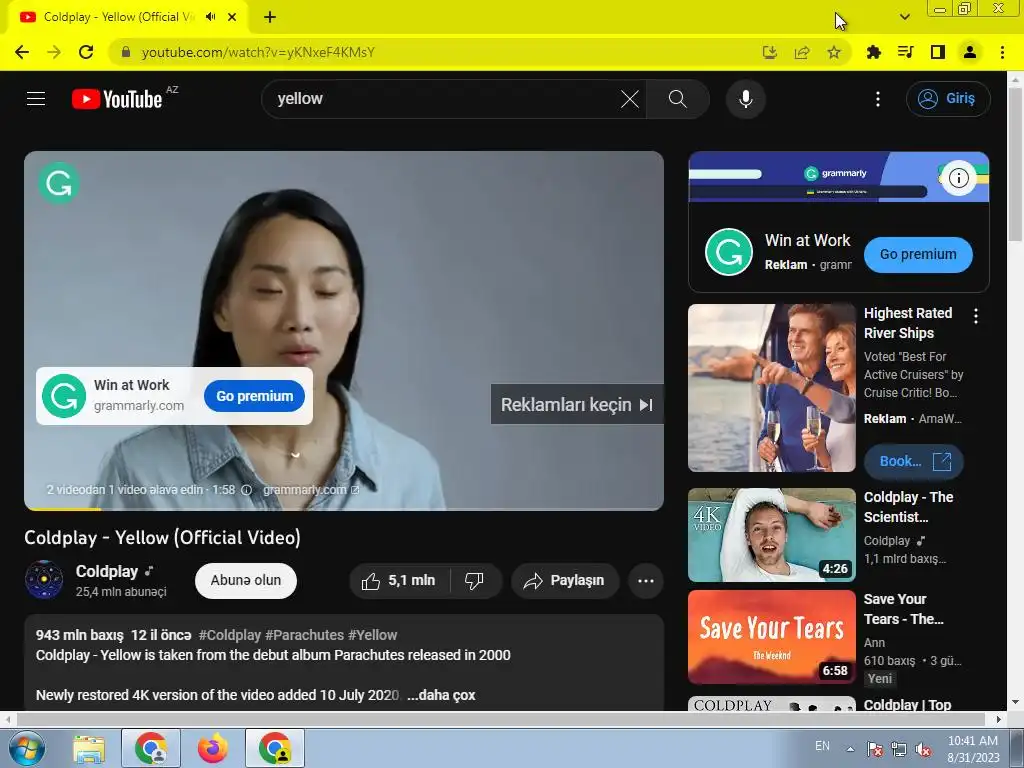
Task: Start voice search with the microphone icon
Action: click(x=746, y=99)
